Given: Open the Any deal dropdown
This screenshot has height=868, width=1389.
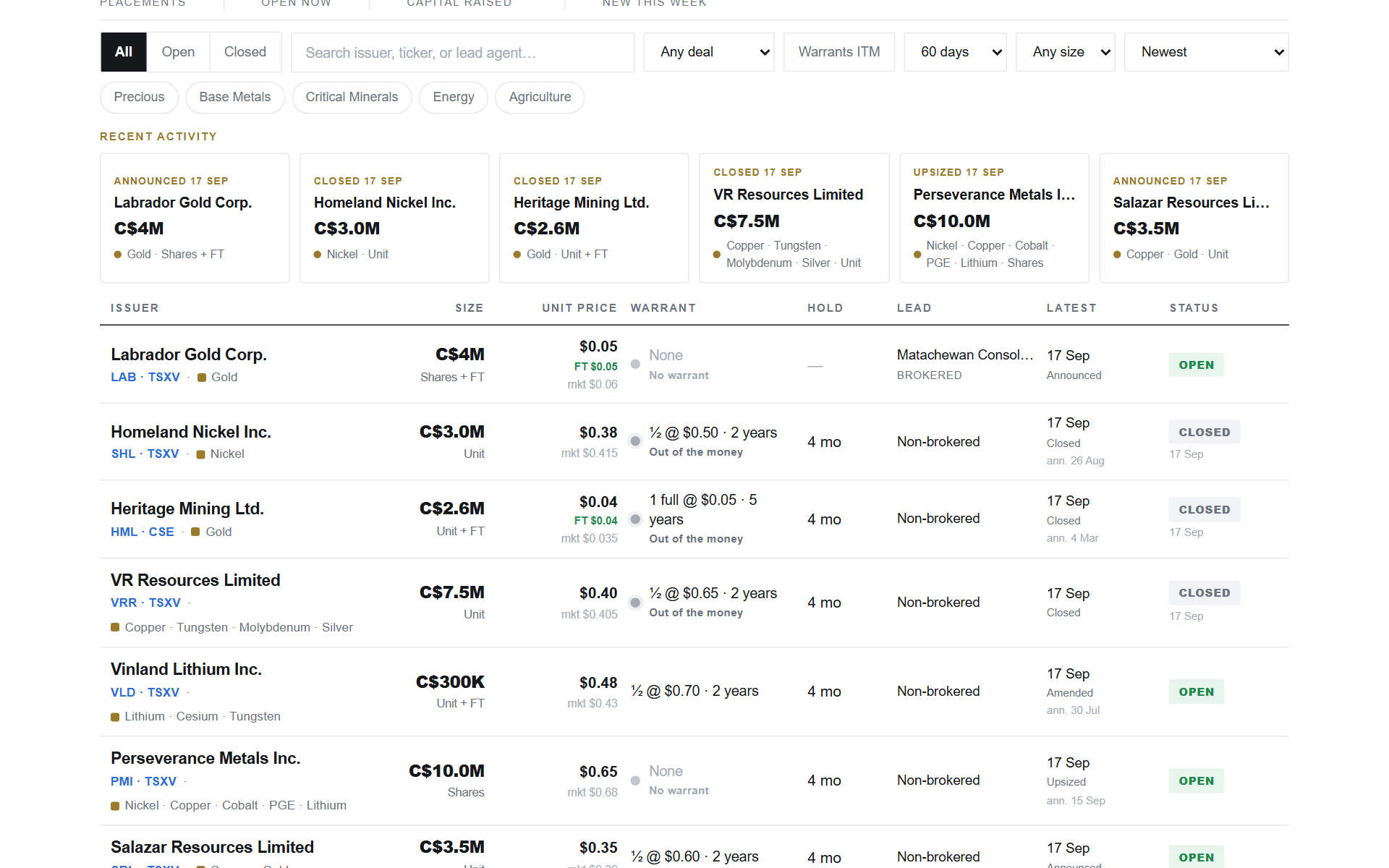Looking at the screenshot, I should pos(709,52).
